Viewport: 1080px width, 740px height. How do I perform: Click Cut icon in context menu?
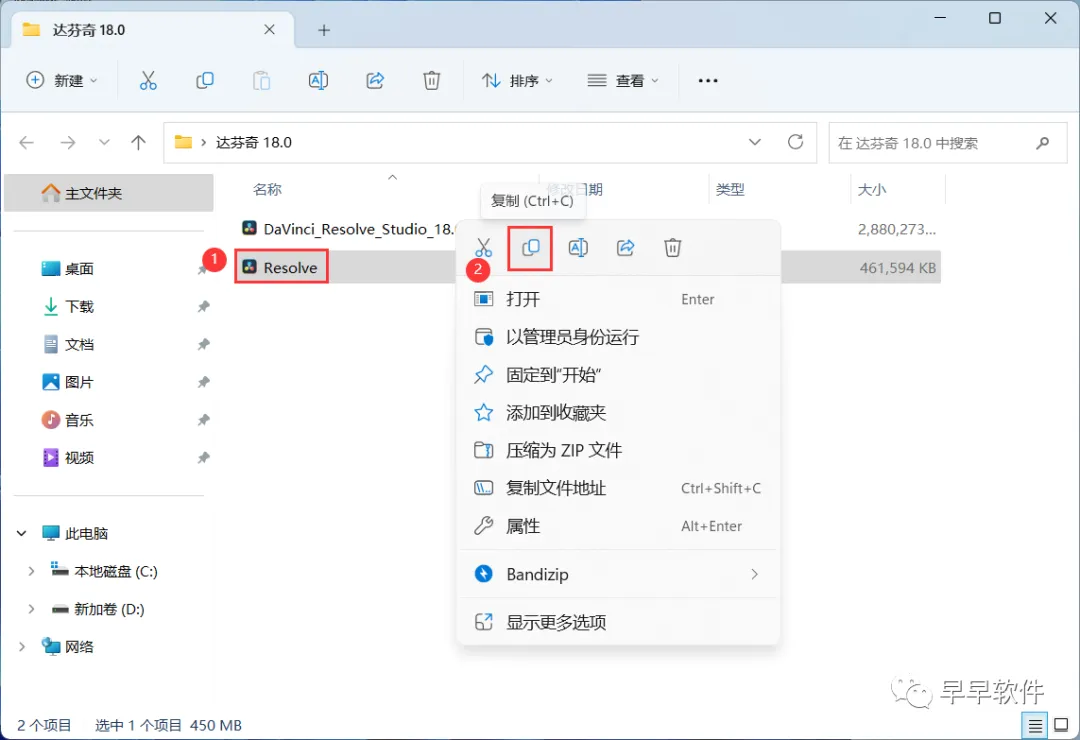(x=484, y=247)
